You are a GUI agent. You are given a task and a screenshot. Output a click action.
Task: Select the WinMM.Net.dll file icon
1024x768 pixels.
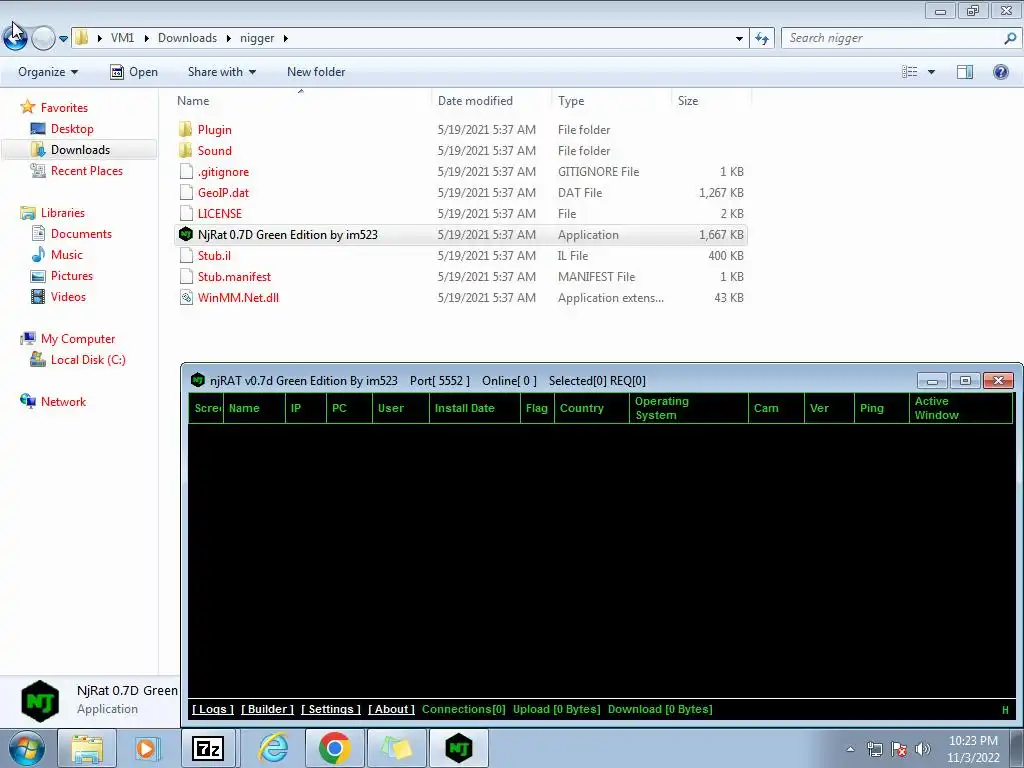pyautogui.click(x=185, y=298)
